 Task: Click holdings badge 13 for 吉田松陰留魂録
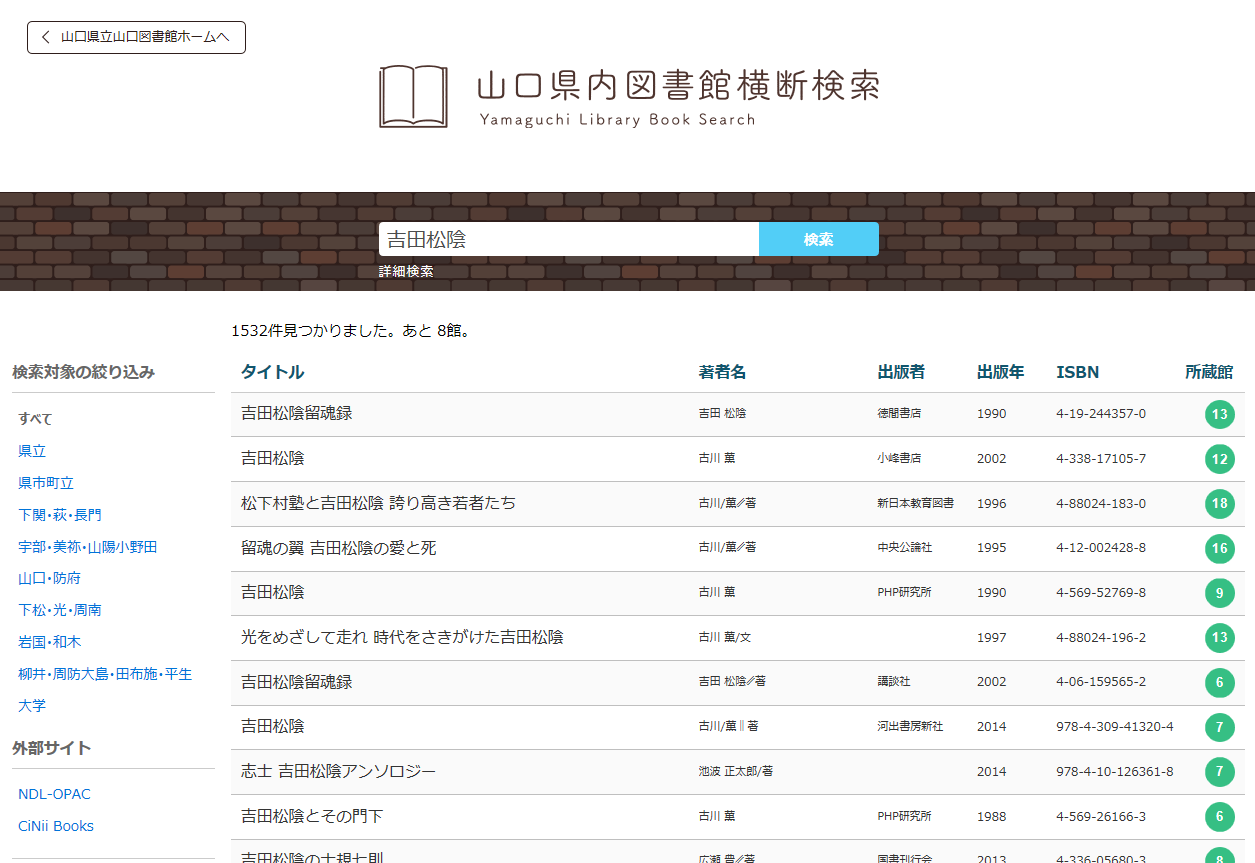click(1220, 414)
